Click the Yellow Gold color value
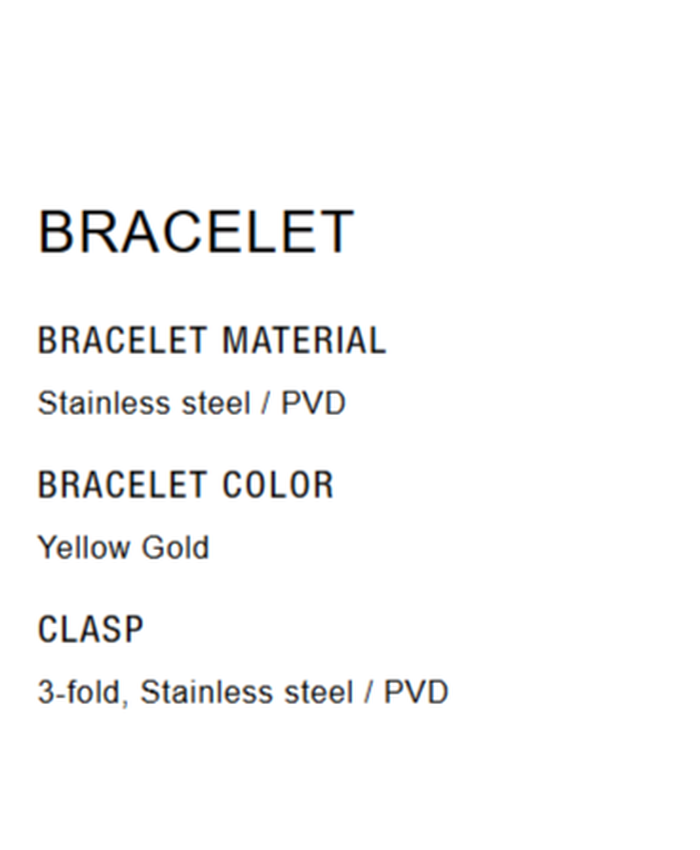The width and height of the screenshot is (700, 850). coord(123,548)
